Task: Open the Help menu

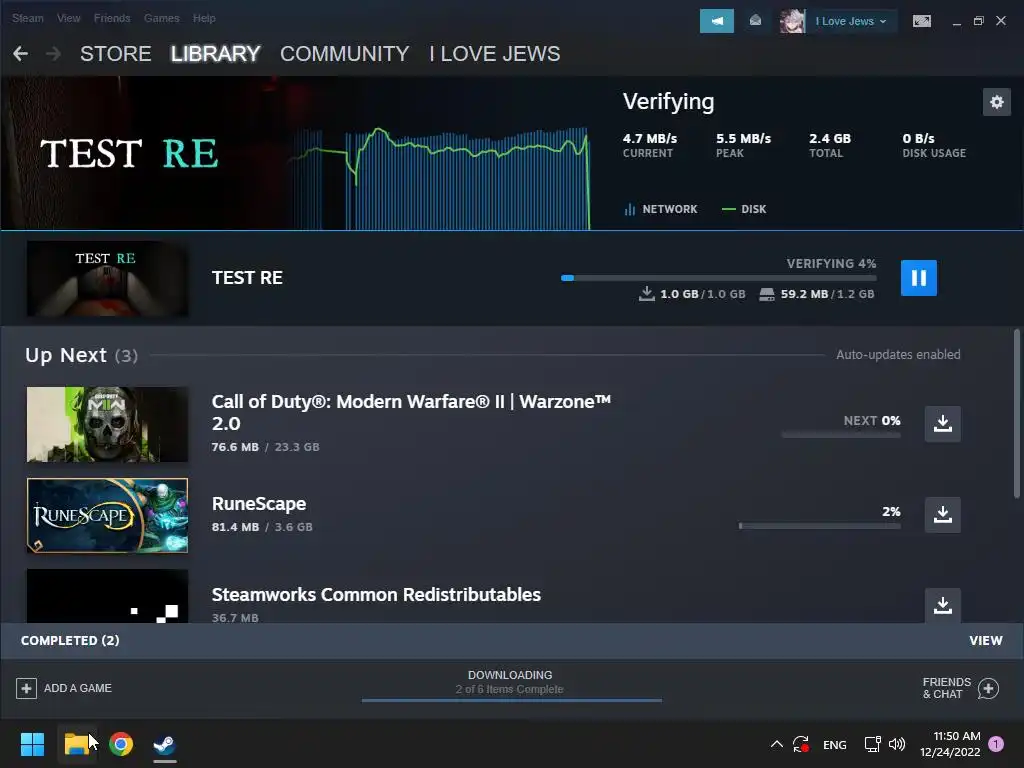Action: 204,18
